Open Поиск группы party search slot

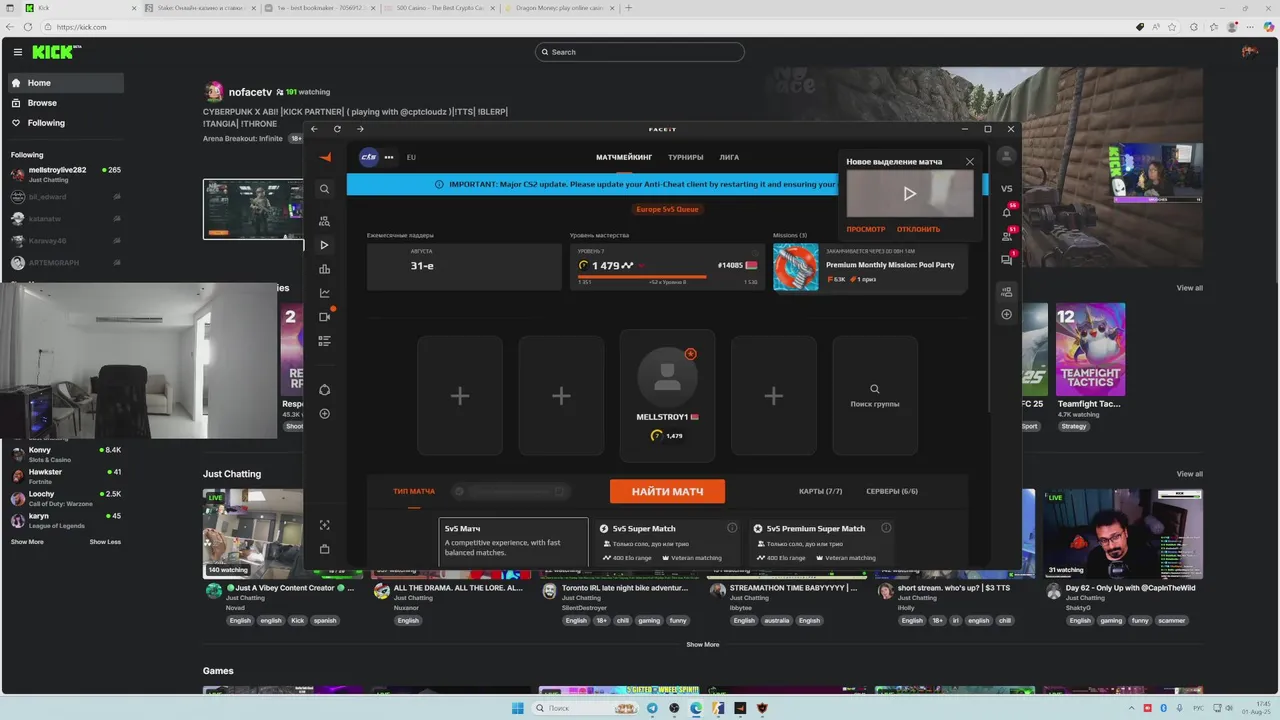875,396
